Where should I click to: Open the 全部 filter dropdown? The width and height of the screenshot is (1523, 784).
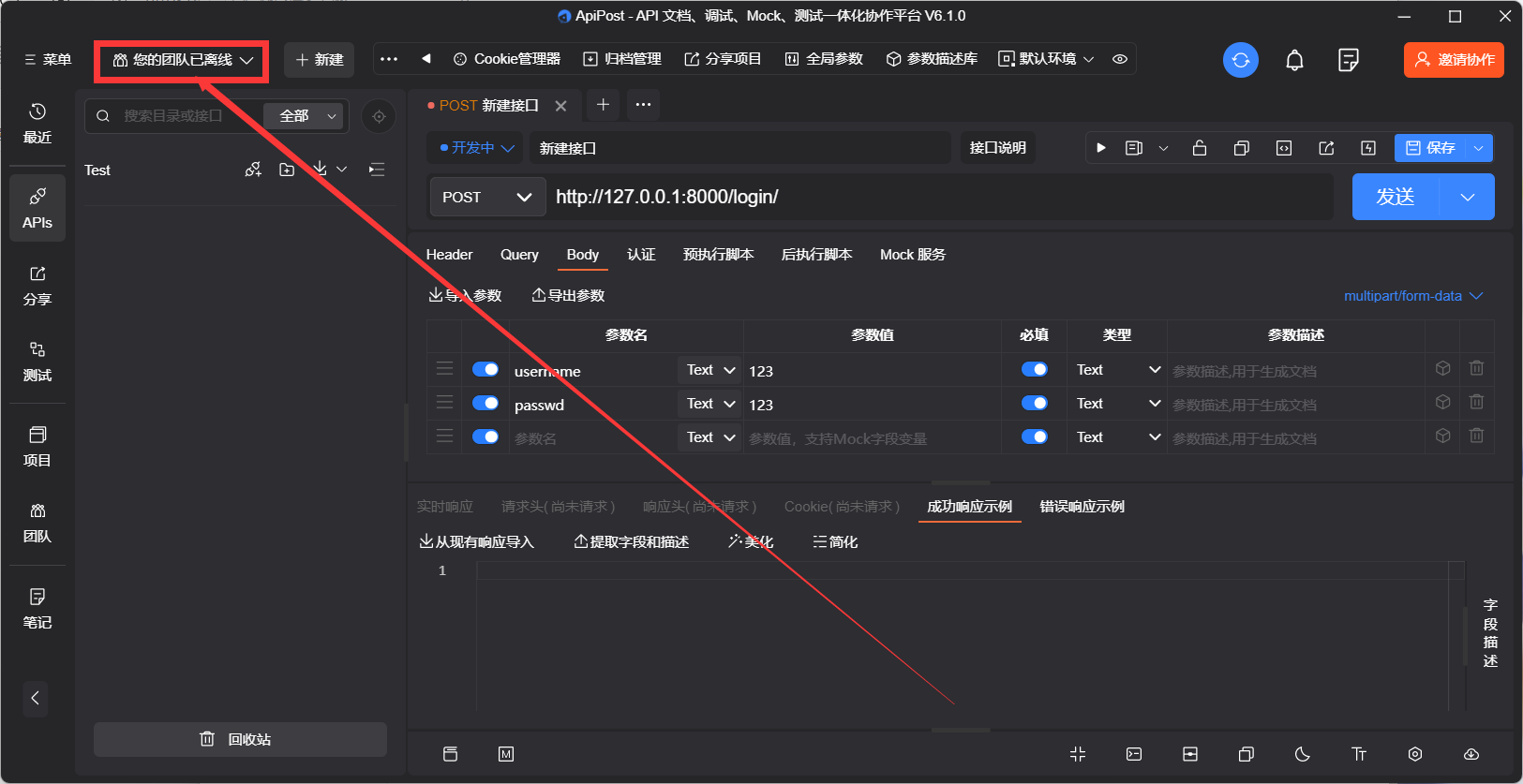tap(306, 116)
